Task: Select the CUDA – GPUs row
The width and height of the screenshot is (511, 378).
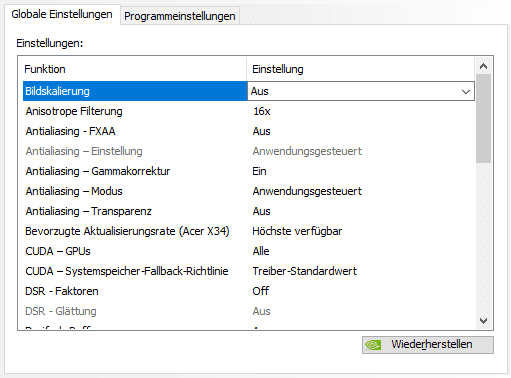Action: click(x=249, y=251)
